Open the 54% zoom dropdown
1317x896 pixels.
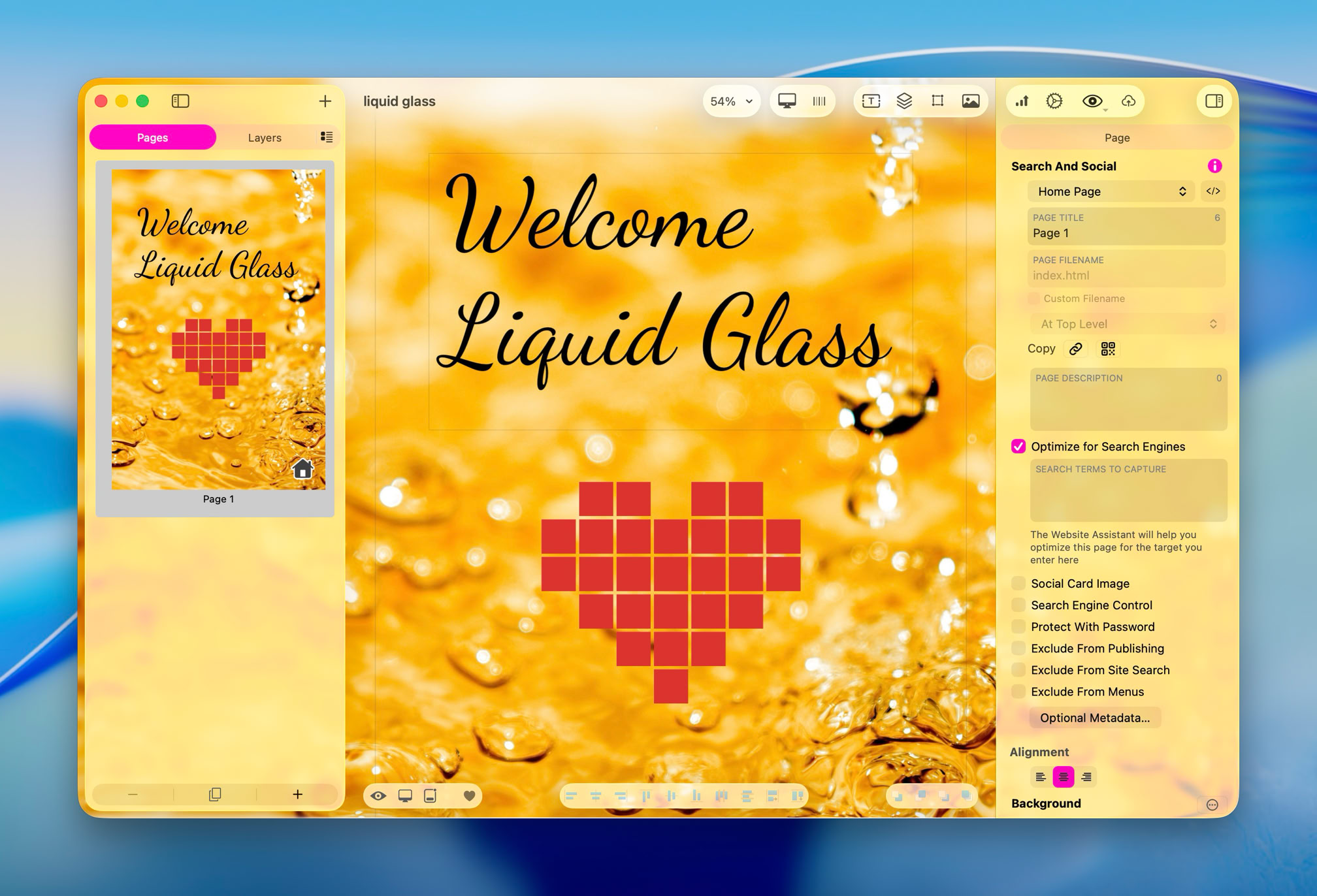(732, 101)
